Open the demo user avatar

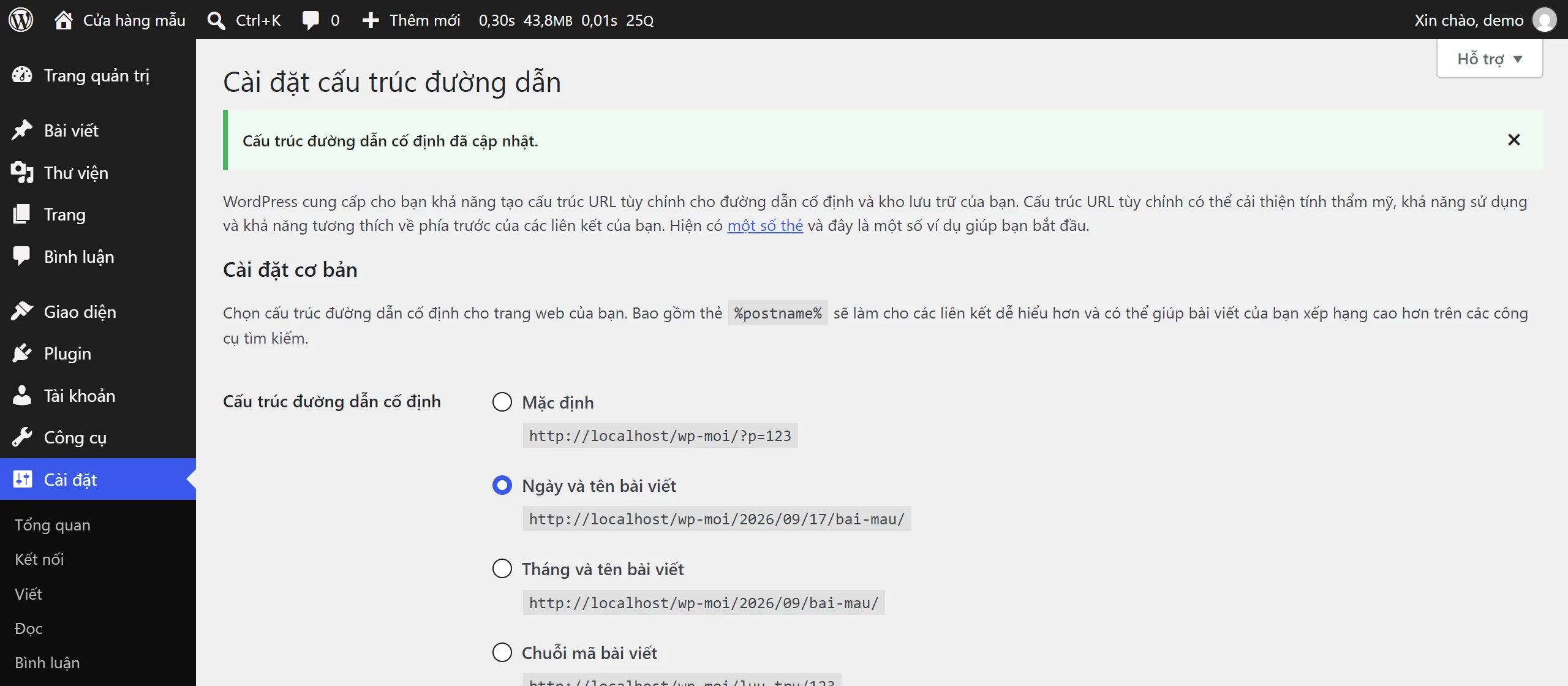coord(1544,20)
